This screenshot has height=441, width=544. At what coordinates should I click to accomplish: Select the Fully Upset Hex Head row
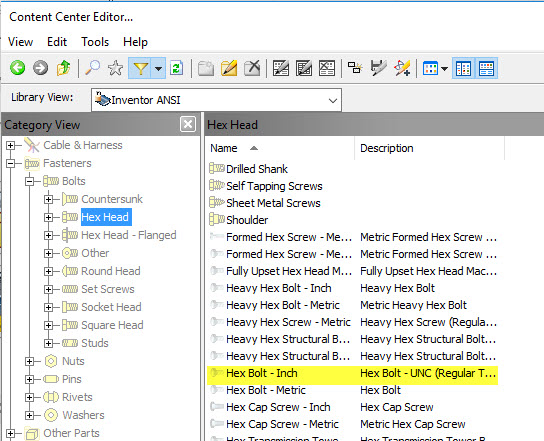[353, 271]
